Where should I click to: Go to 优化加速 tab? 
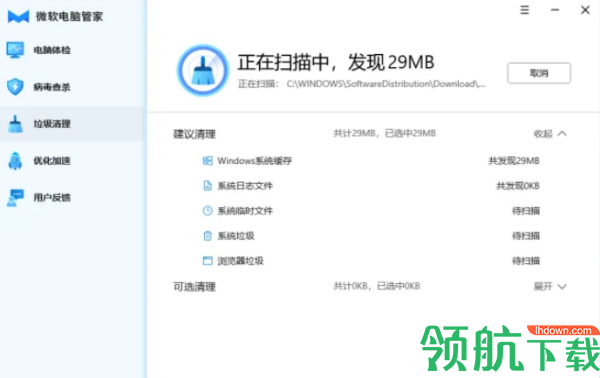(x=52, y=161)
